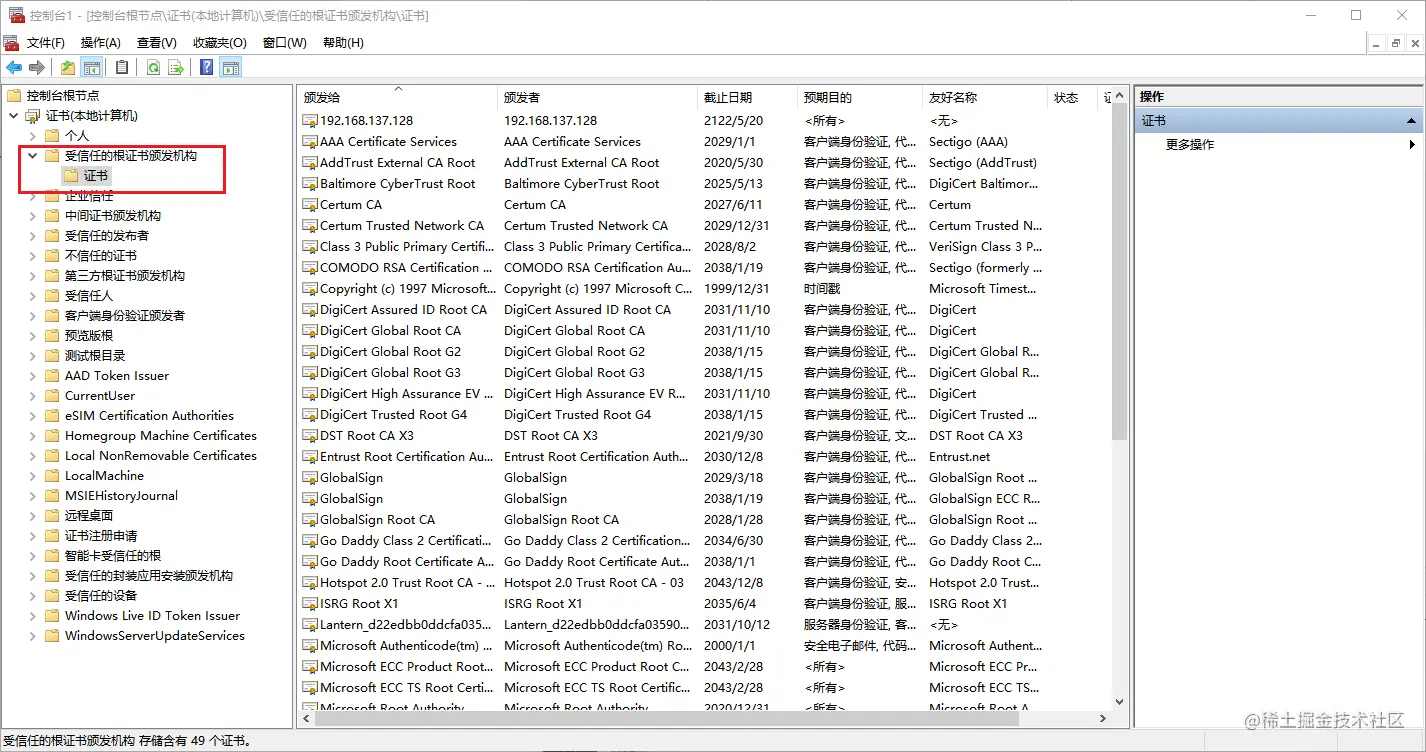Screen dimensions: 1426x752
Task: Click the folder icon next to 个人
Action: pos(52,136)
